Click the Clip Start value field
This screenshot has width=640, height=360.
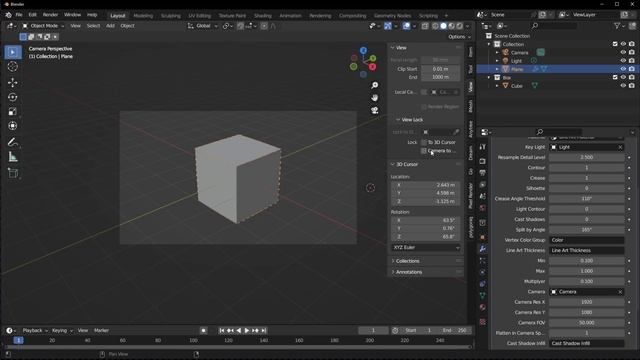pyautogui.click(x=440, y=69)
